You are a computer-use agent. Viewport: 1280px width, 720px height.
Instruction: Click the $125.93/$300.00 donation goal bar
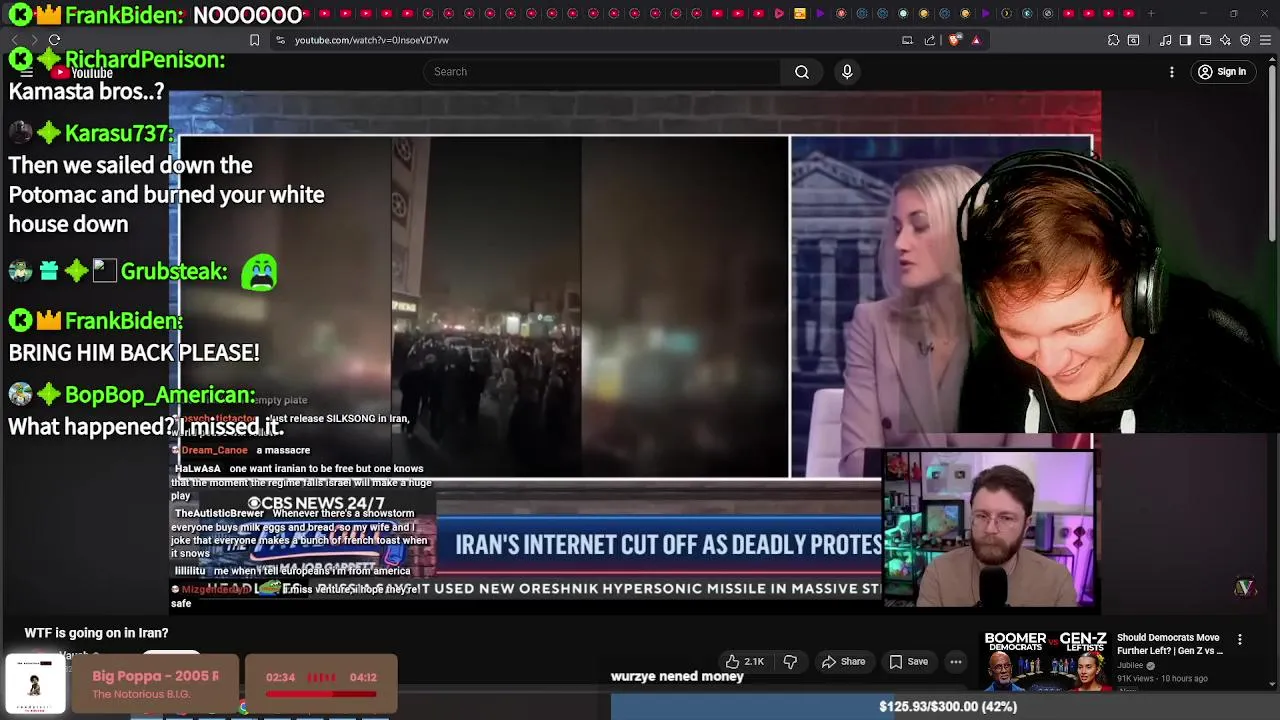tap(945, 706)
